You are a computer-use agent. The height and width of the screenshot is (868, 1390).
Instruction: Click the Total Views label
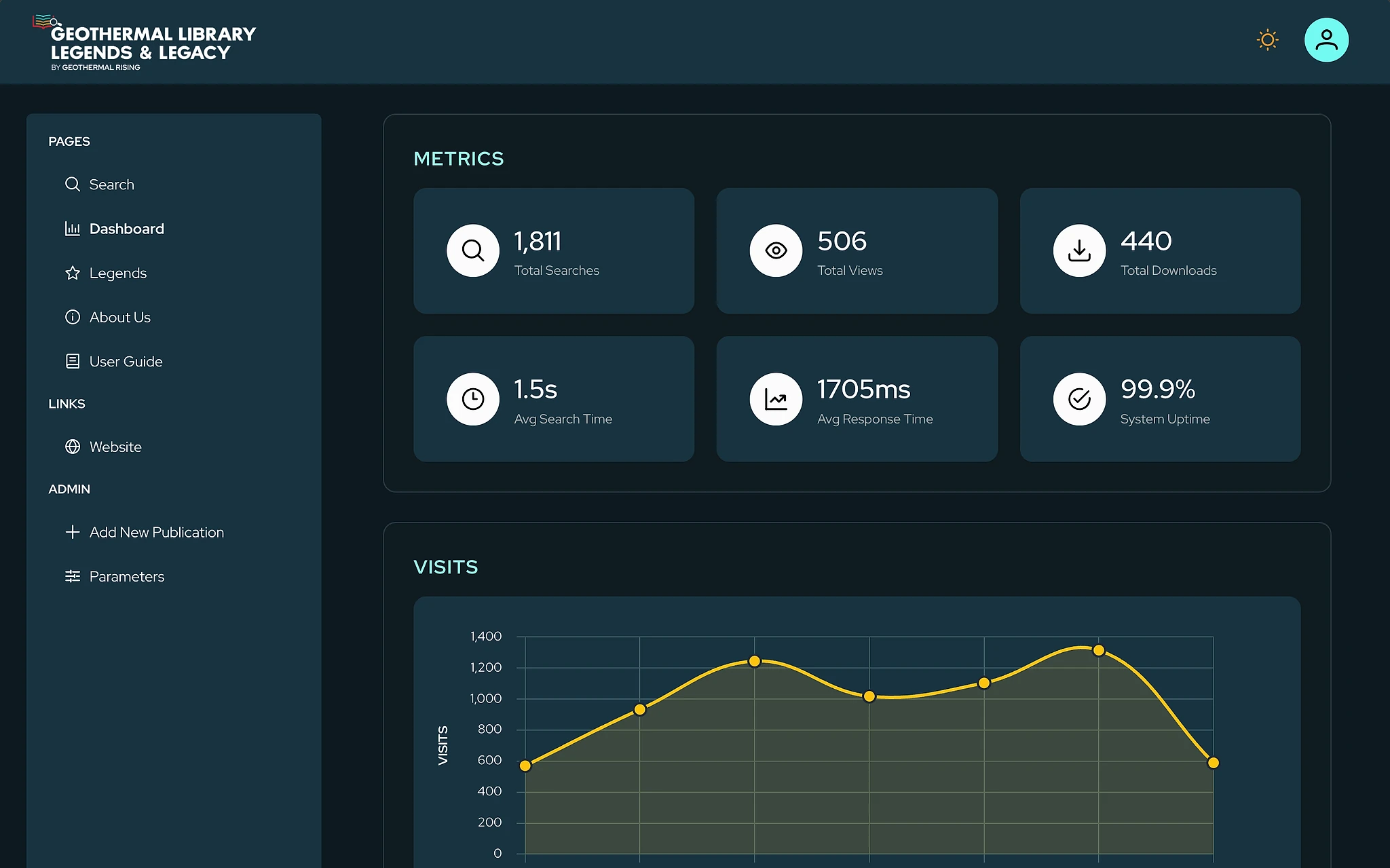click(x=850, y=270)
